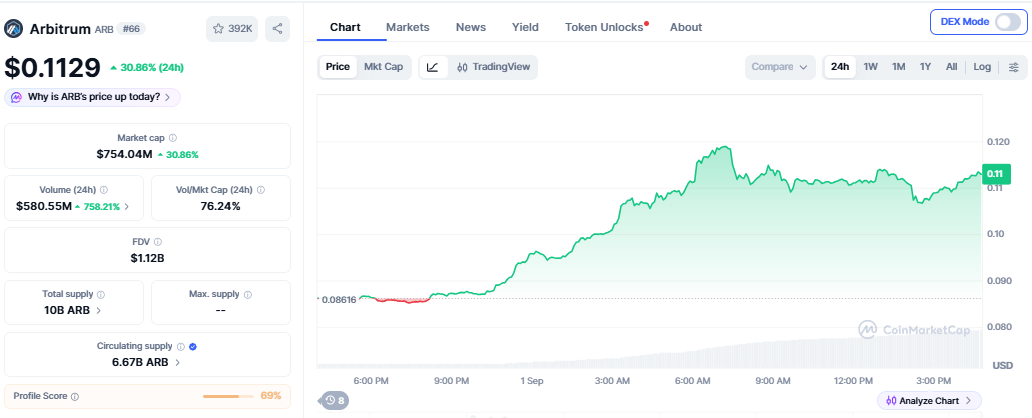Click the FDV info icon

(158, 242)
